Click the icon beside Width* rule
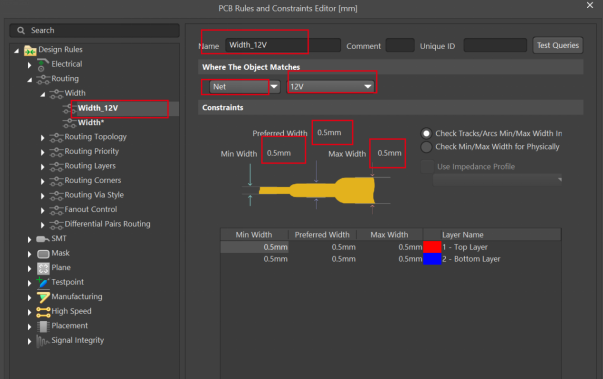 70,123
